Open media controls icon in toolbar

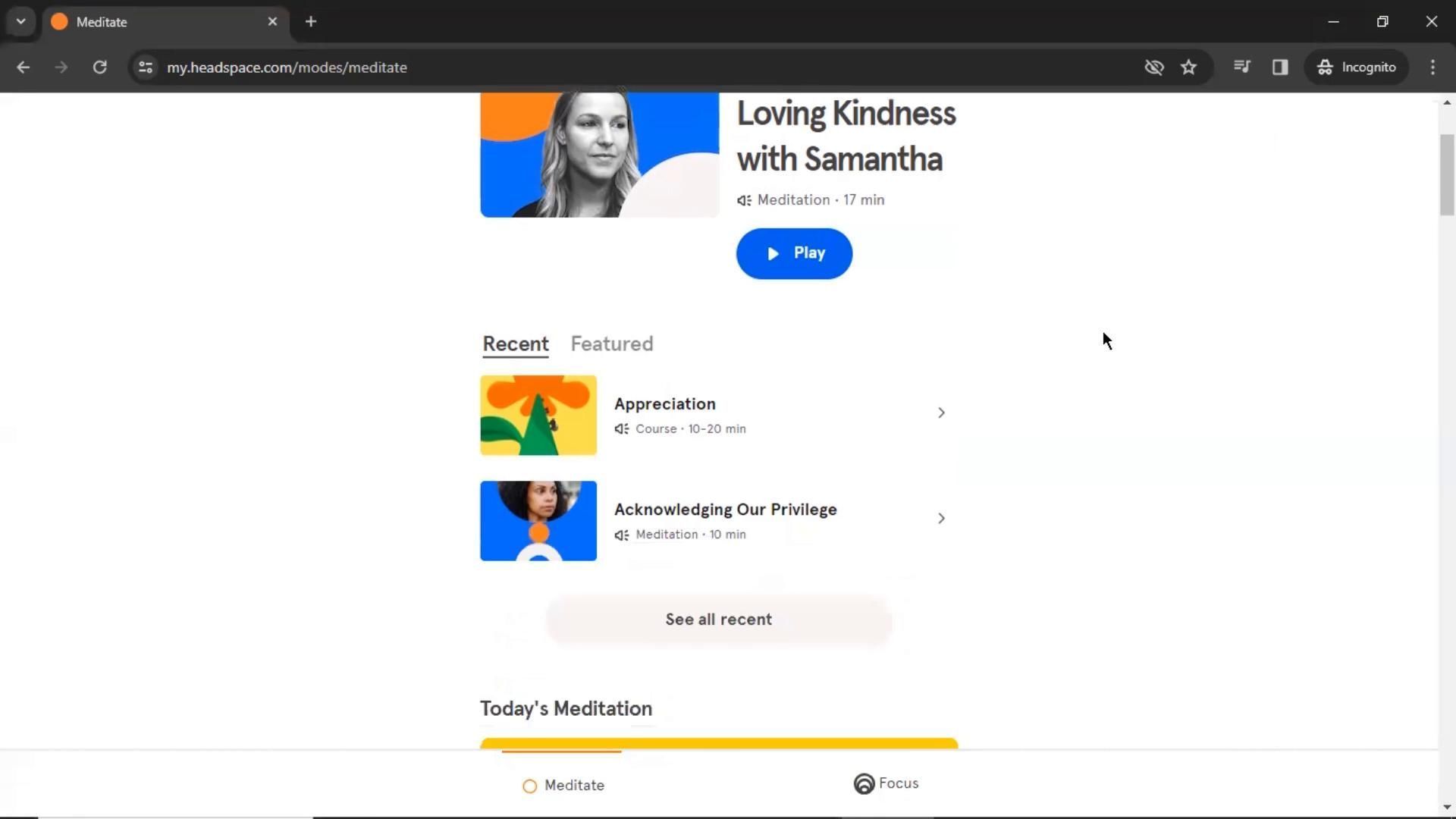[x=1241, y=67]
